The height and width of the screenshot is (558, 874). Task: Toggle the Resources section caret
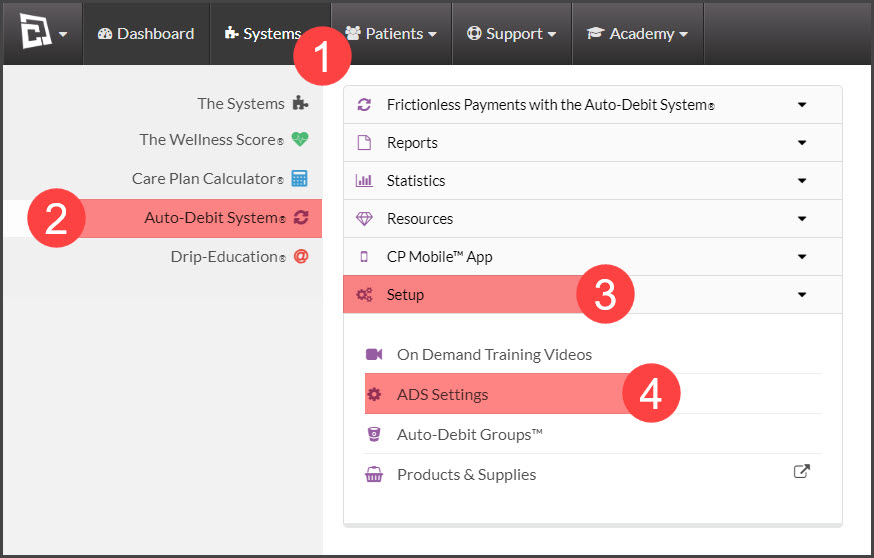pos(802,219)
